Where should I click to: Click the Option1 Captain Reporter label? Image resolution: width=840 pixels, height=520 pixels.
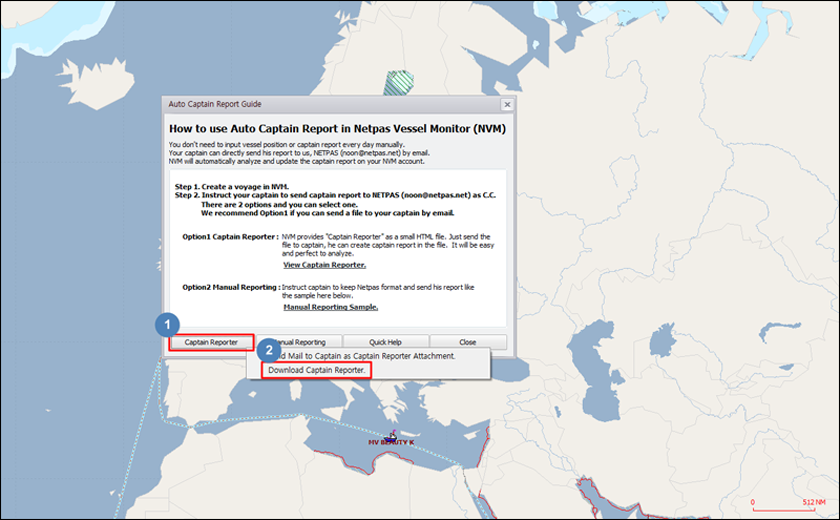tap(230, 237)
